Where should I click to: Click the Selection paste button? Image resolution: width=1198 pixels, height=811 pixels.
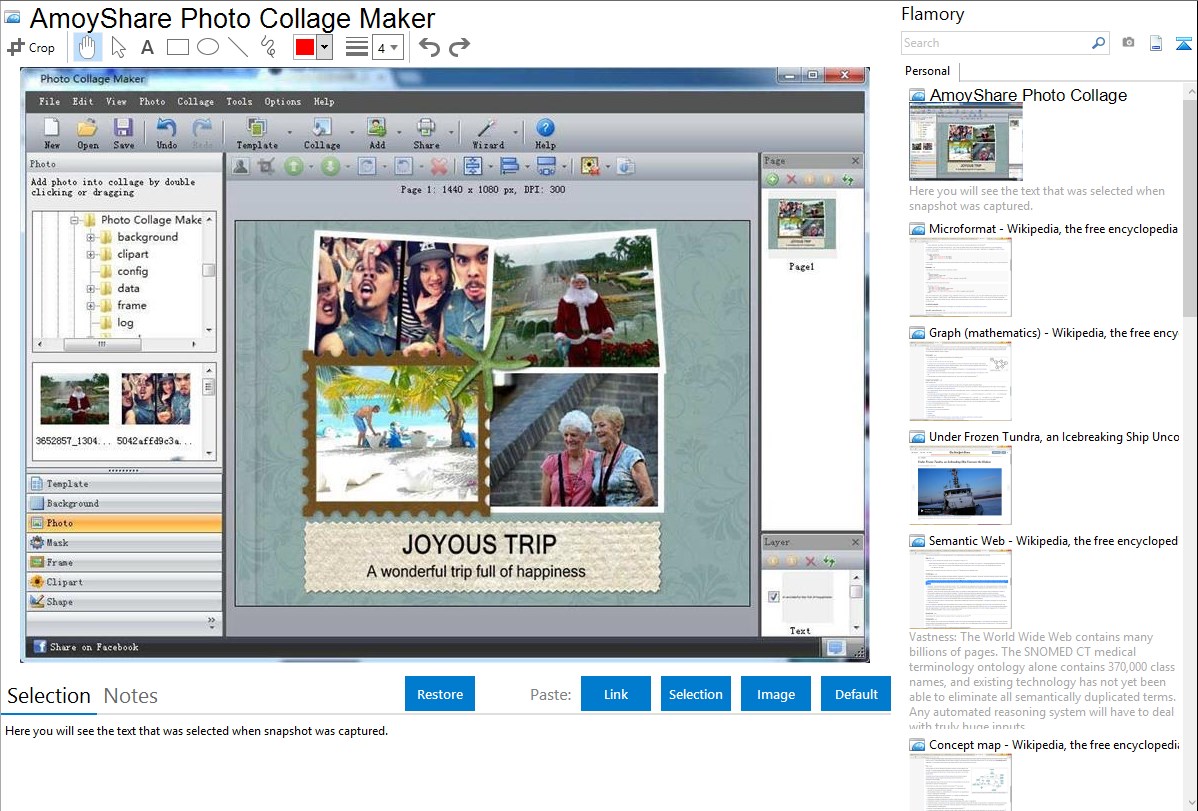tap(696, 694)
